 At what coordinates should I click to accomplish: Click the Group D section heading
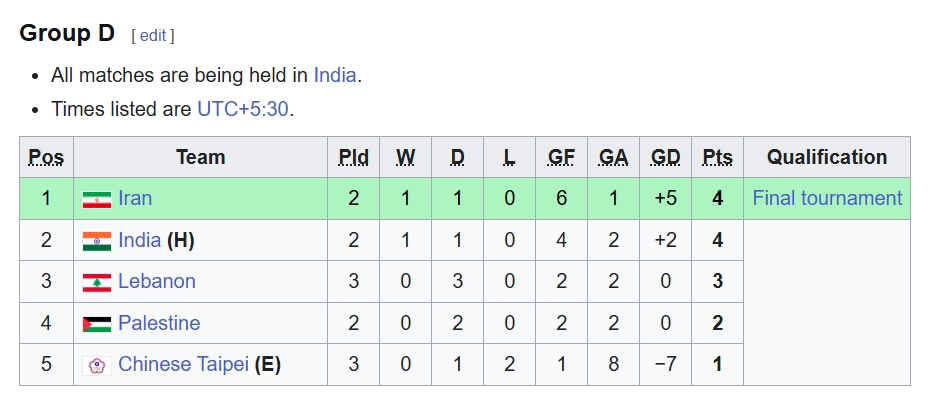[x=67, y=33]
